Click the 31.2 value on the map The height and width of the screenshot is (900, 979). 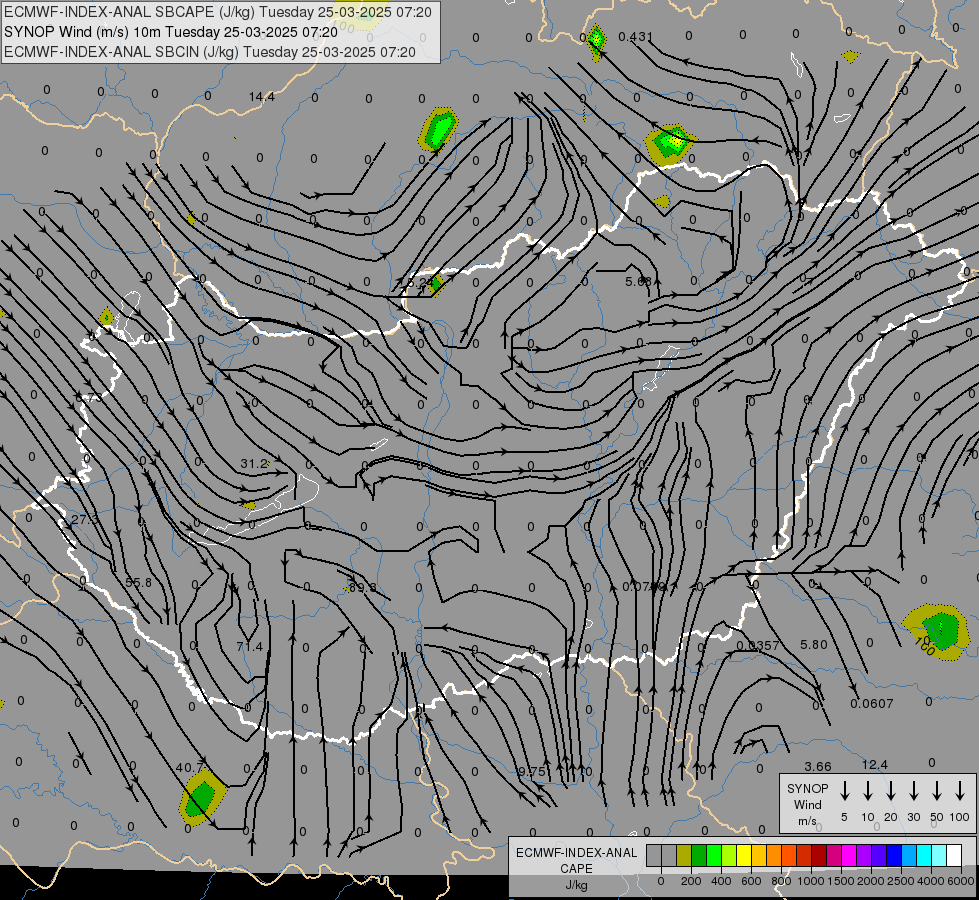coord(253,464)
